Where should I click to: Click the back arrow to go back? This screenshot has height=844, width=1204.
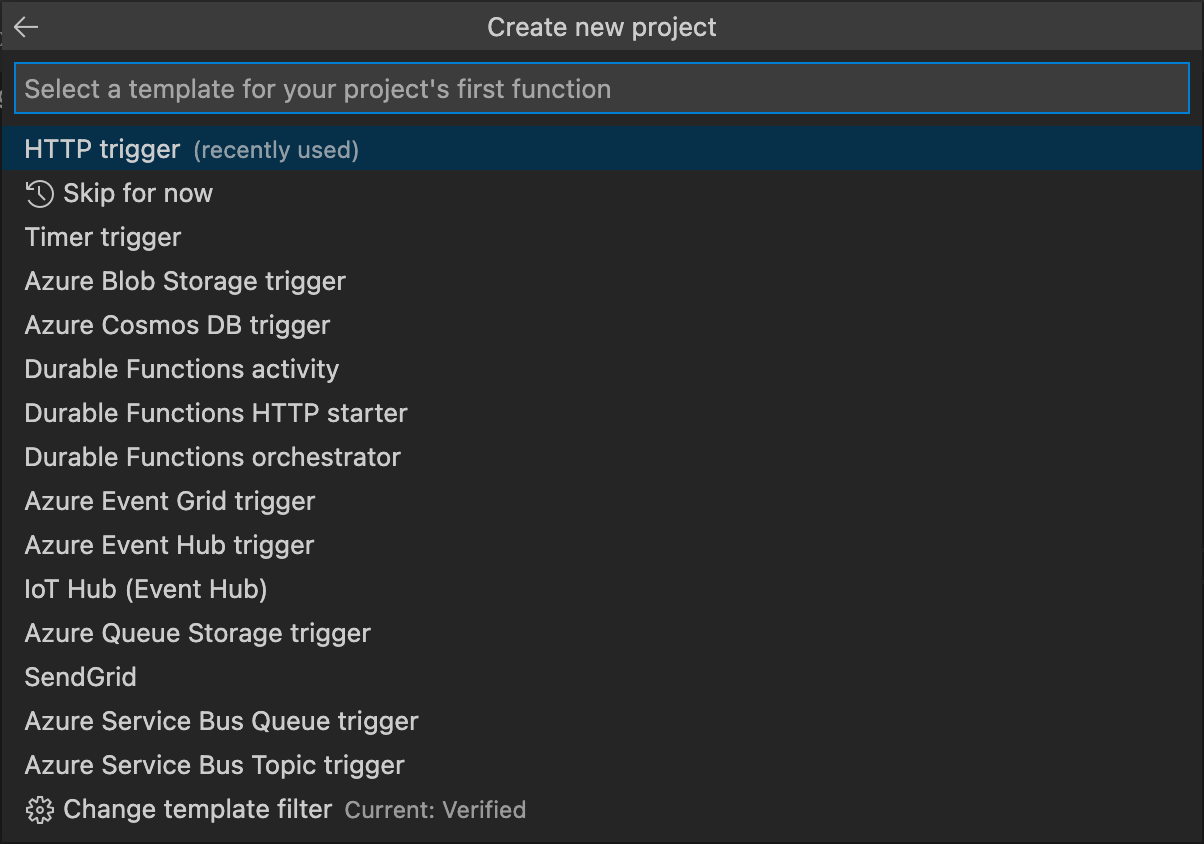(x=26, y=27)
